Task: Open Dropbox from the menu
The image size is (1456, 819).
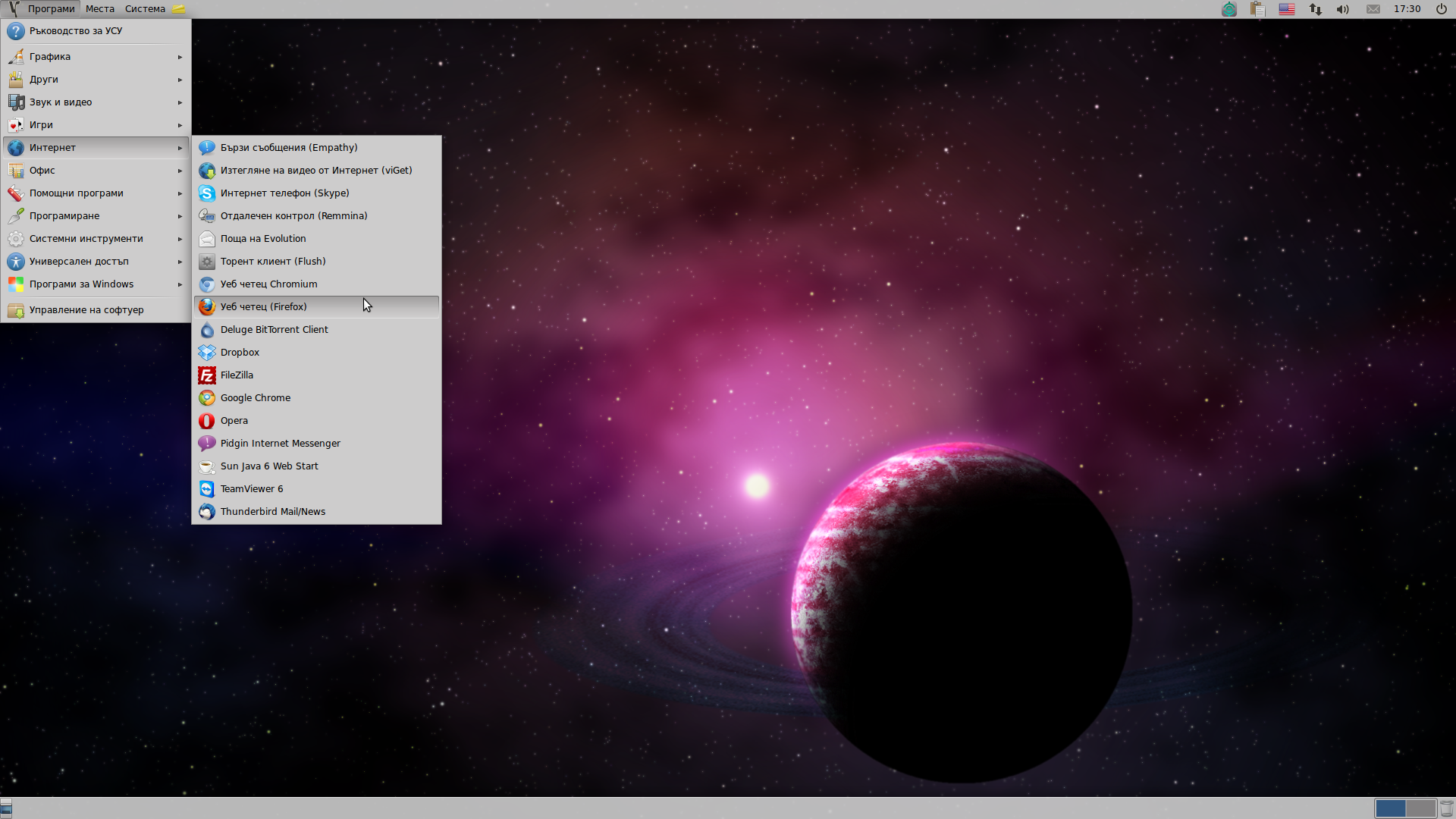Action: coord(240,353)
